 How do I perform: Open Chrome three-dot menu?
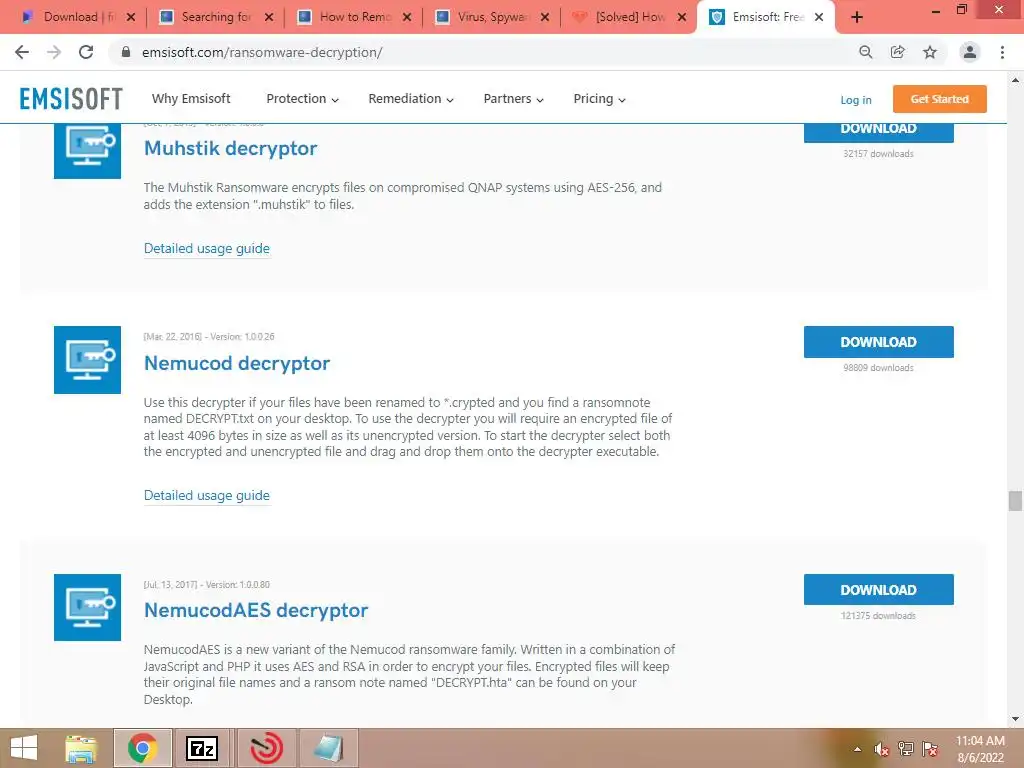1002,52
